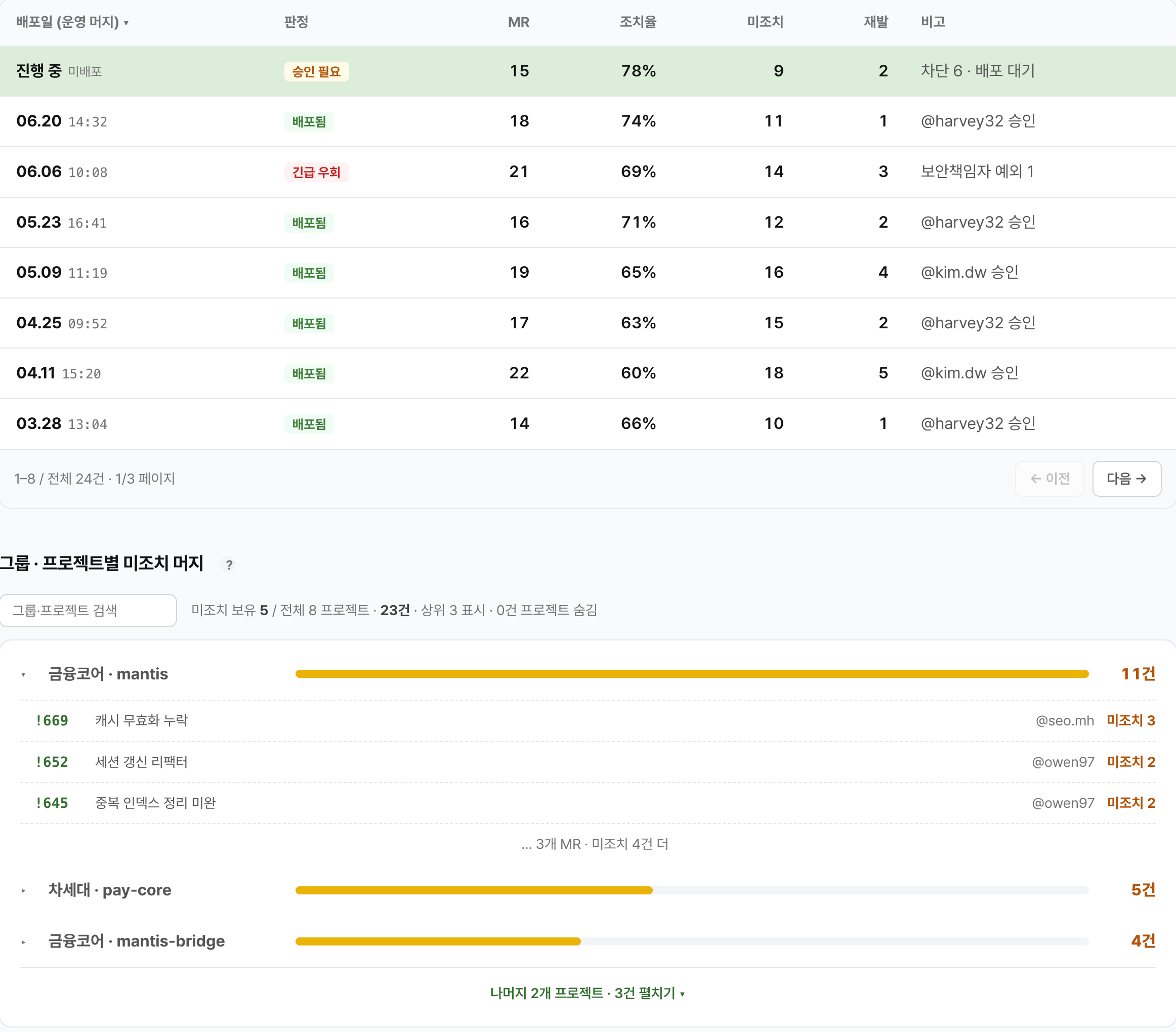The height and width of the screenshot is (1032, 1176).
Task: Click the 승인 필요 status badge
Action: (316, 71)
